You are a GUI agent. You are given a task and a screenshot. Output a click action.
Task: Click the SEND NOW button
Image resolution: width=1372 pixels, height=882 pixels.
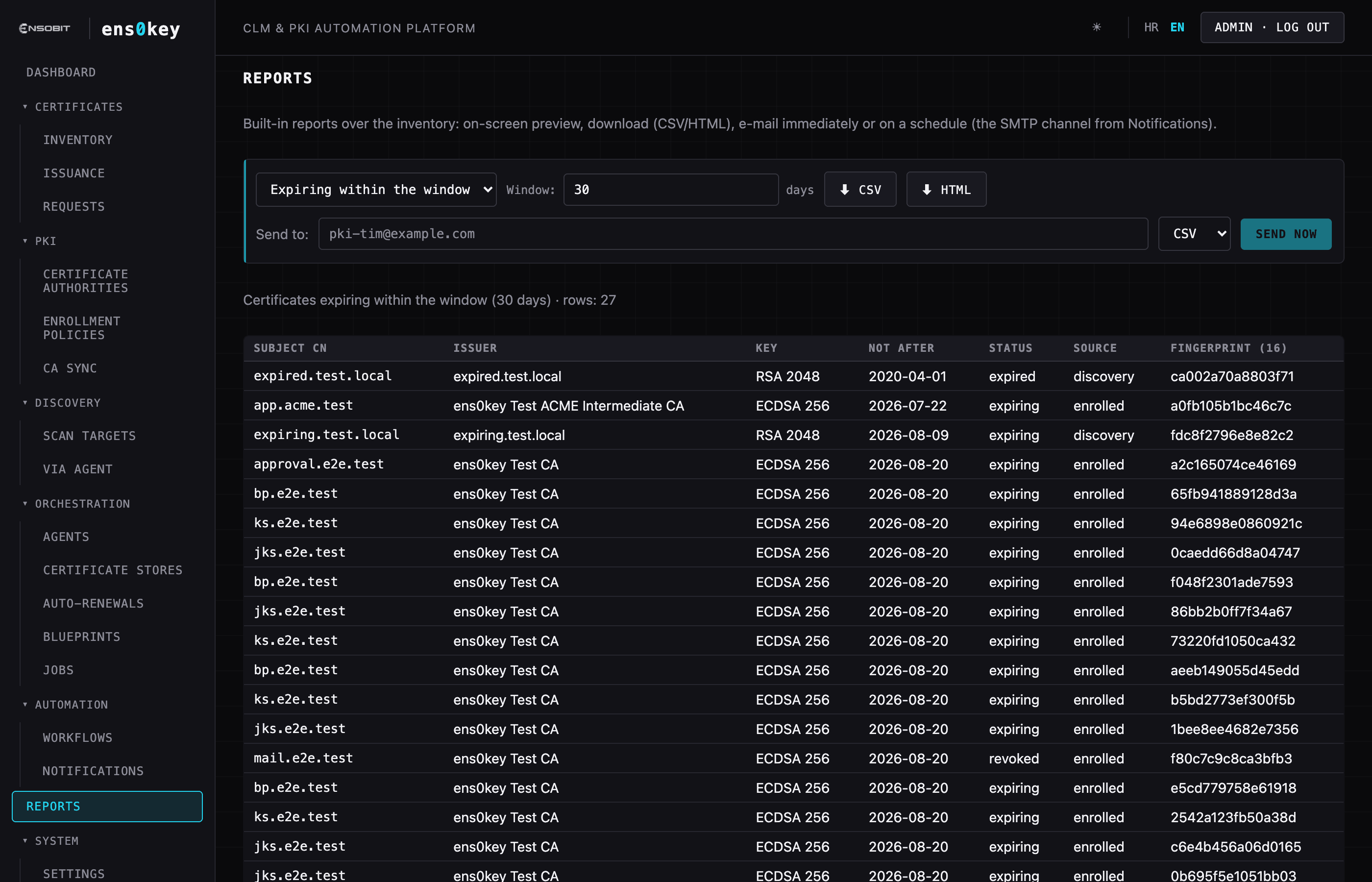(x=1286, y=234)
